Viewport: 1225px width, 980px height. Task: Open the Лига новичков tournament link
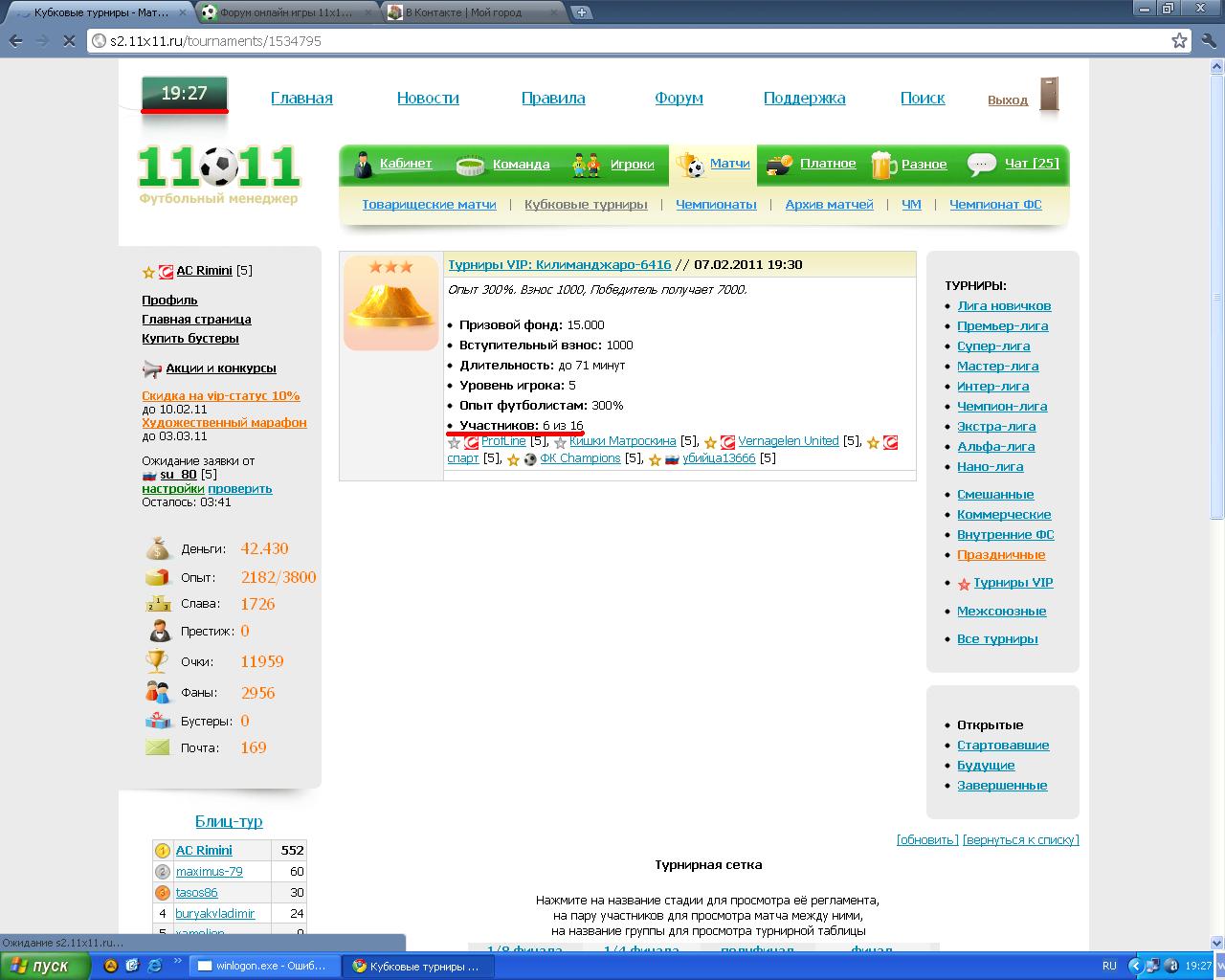[1004, 306]
